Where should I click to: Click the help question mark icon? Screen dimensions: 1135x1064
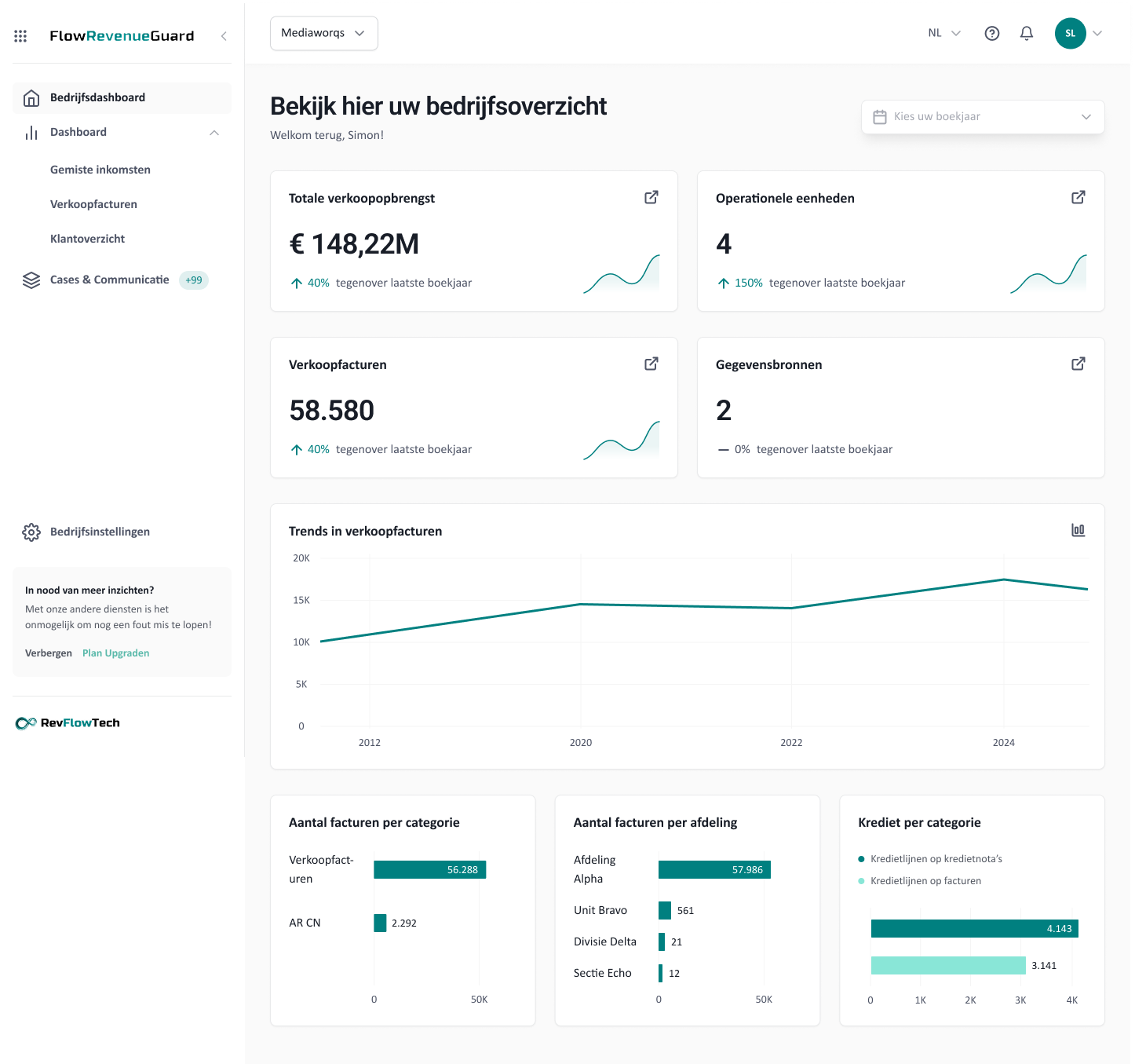(x=992, y=33)
